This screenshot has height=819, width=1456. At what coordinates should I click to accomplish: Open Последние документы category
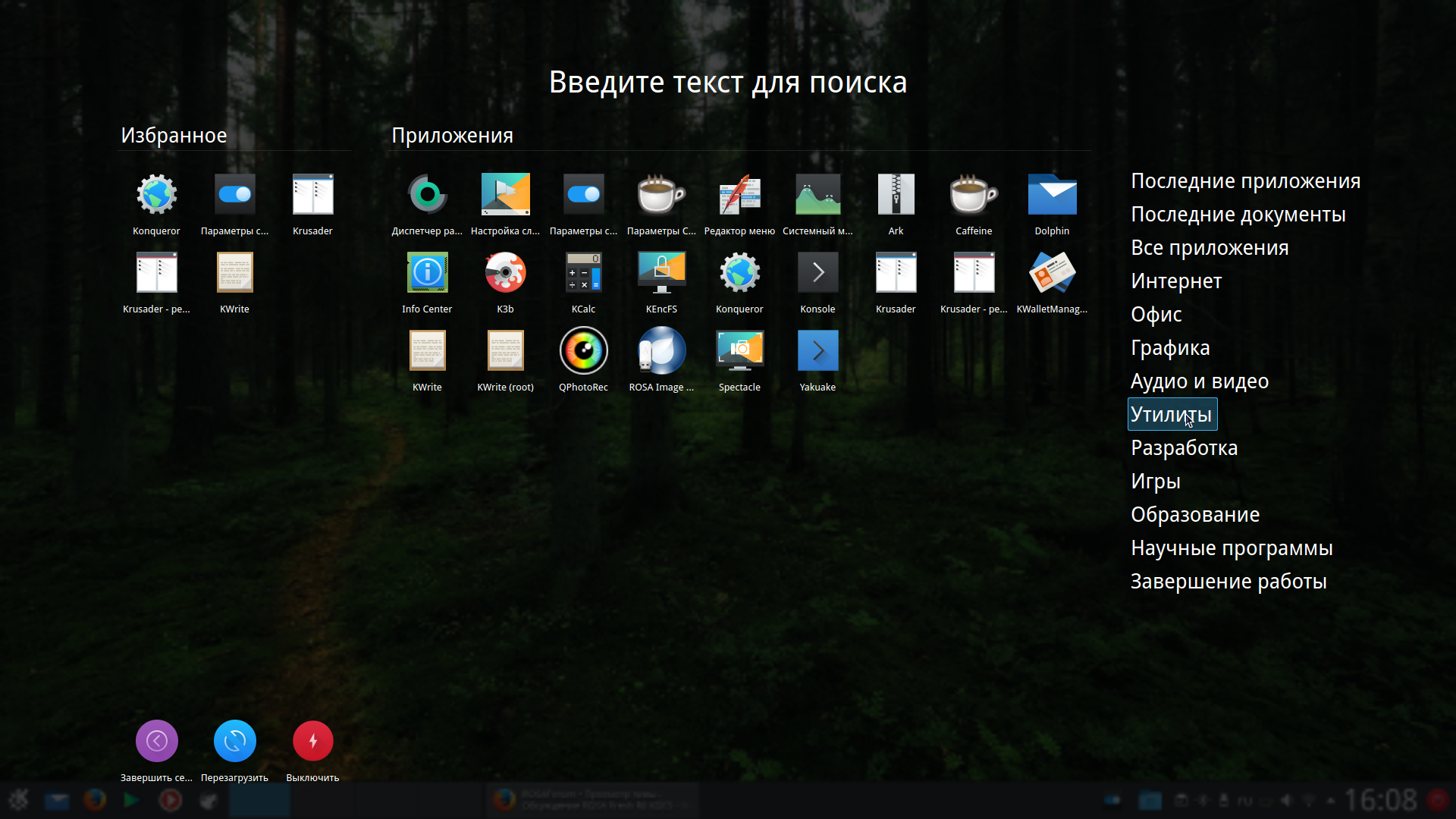[1238, 215]
